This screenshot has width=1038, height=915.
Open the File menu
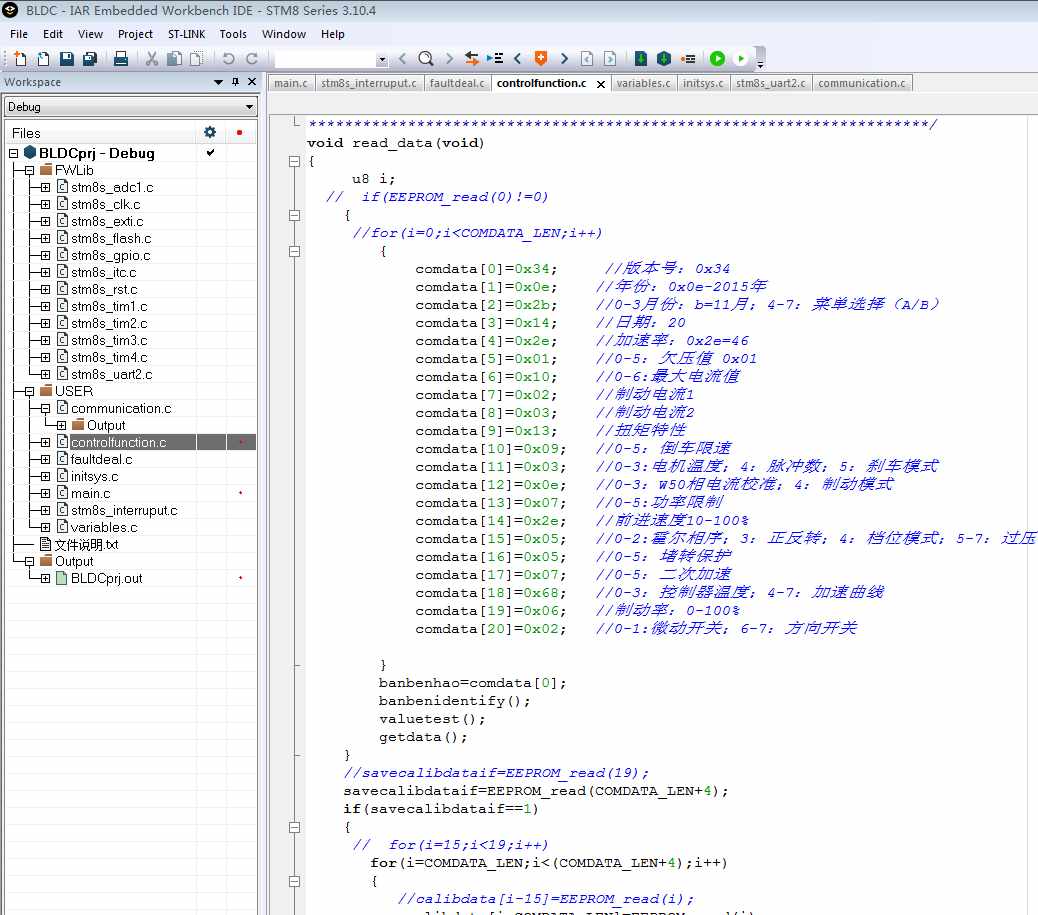pos(19,34)
